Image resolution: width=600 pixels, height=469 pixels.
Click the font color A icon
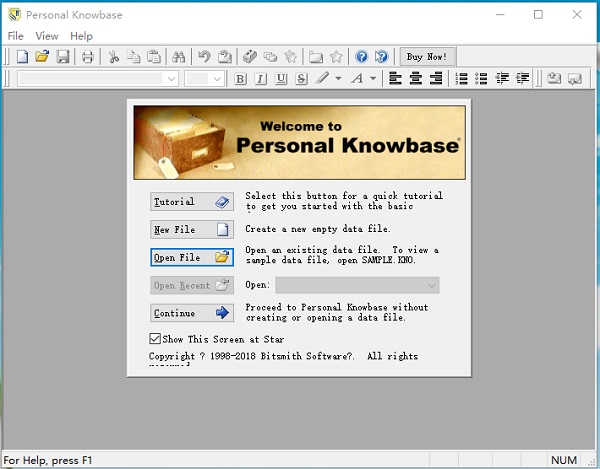[x=357, y=79]
